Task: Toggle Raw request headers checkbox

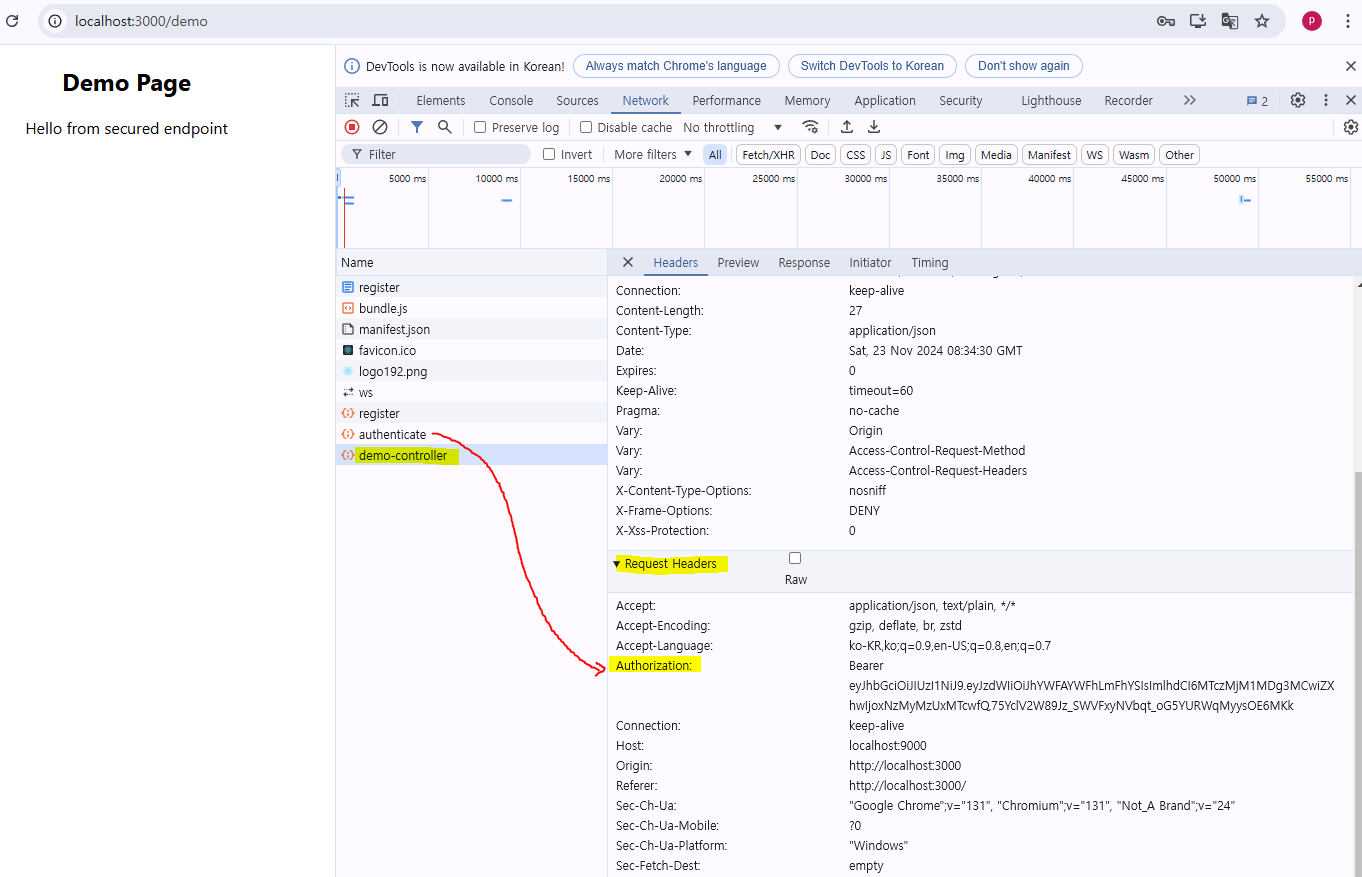Action: 795,558
